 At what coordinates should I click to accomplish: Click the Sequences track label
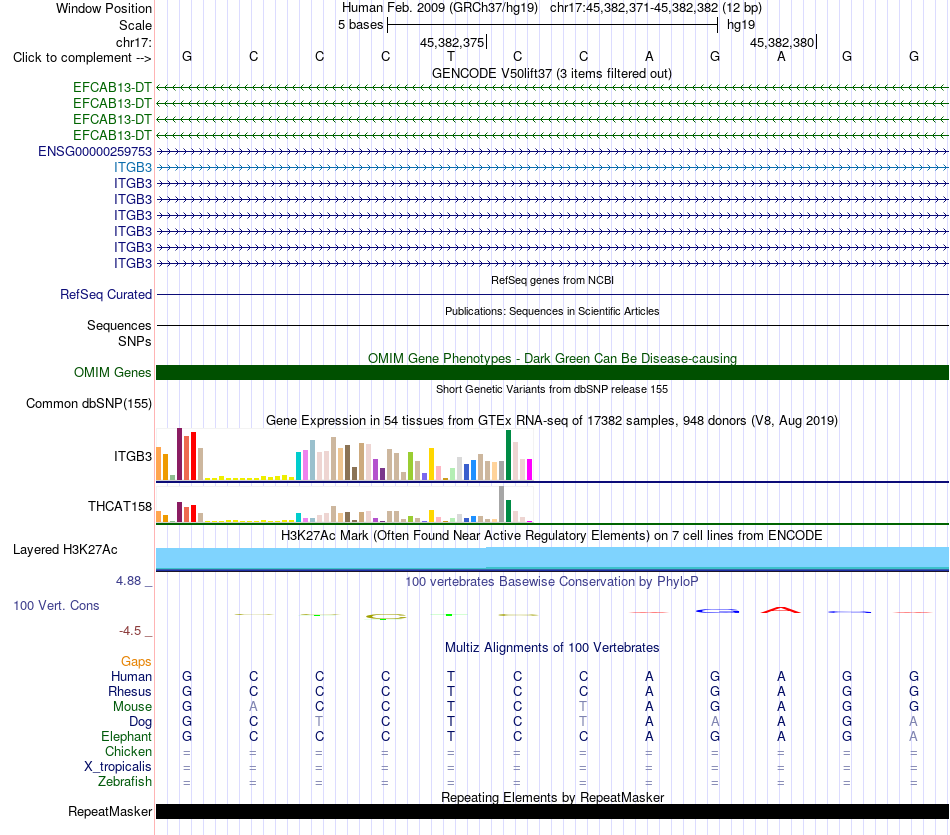[119, 325]
